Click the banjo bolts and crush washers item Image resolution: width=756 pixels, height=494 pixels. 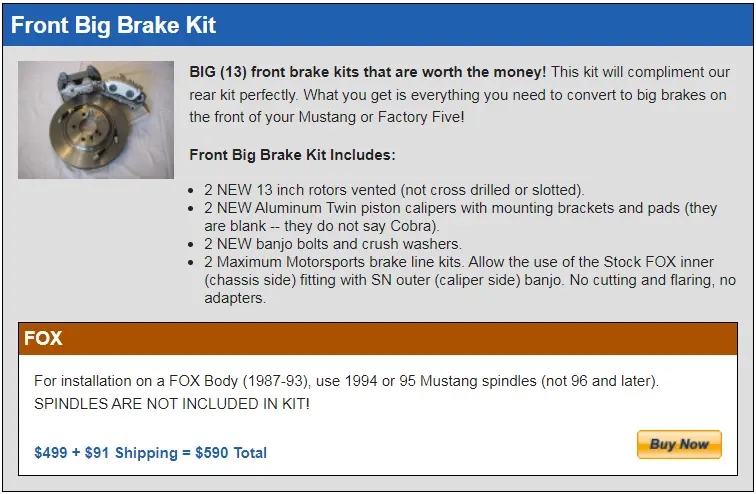pos(333,244)
